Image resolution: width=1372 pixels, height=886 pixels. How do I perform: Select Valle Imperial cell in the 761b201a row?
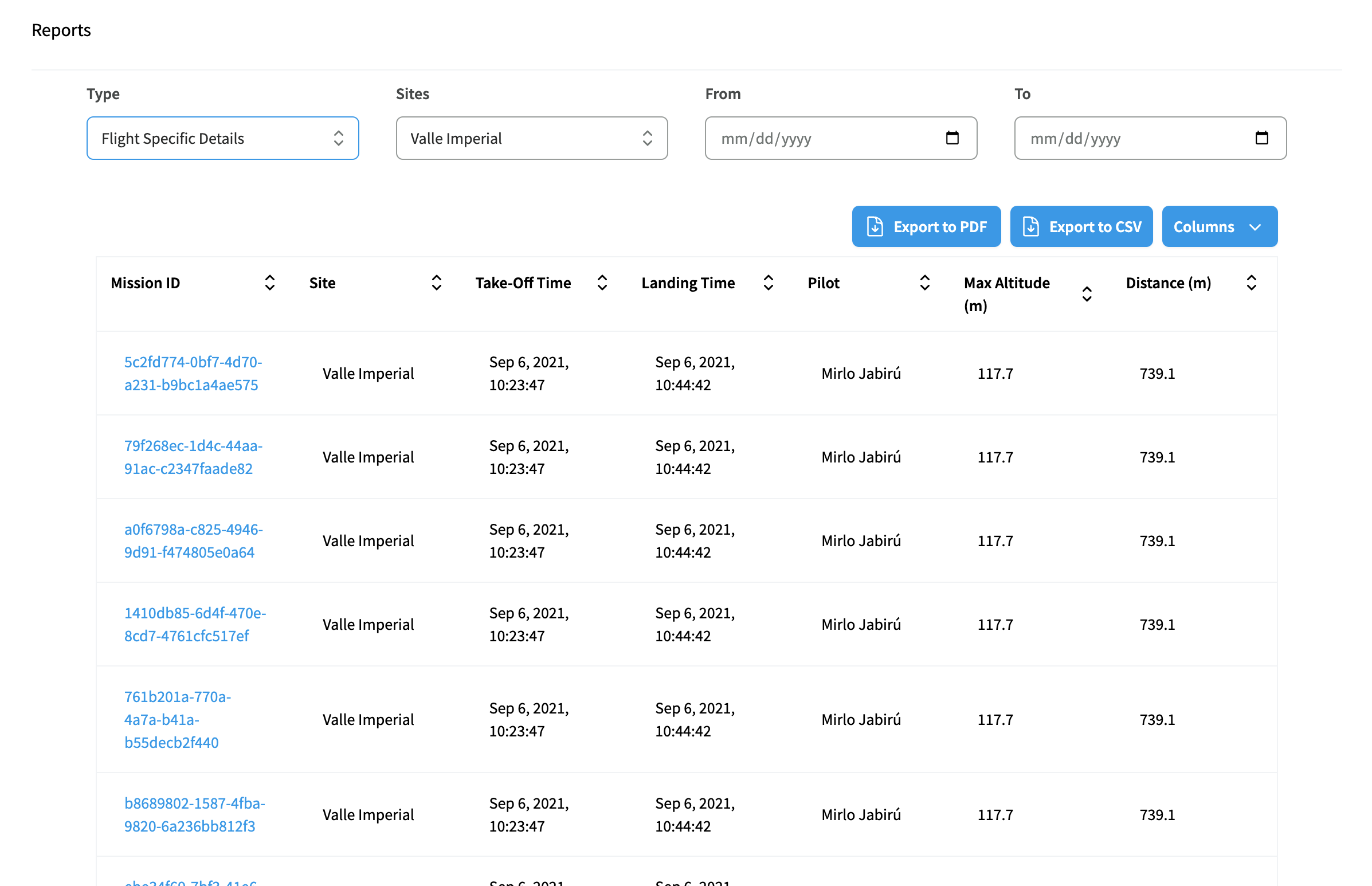click(368, 720)
